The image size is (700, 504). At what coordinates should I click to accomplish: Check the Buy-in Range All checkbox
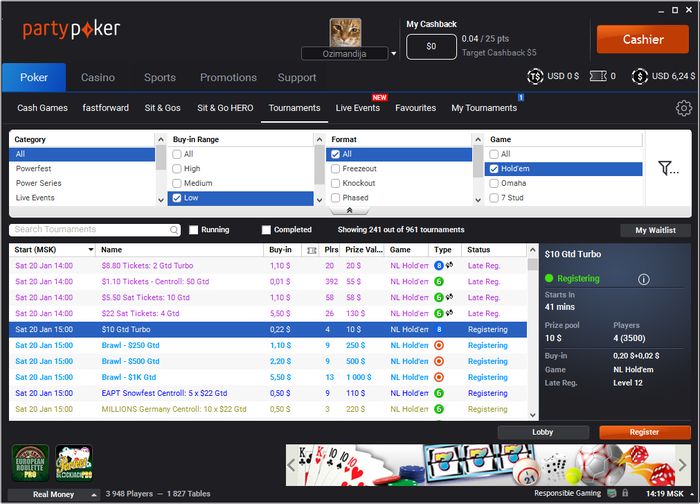click(x=177, y=154)
